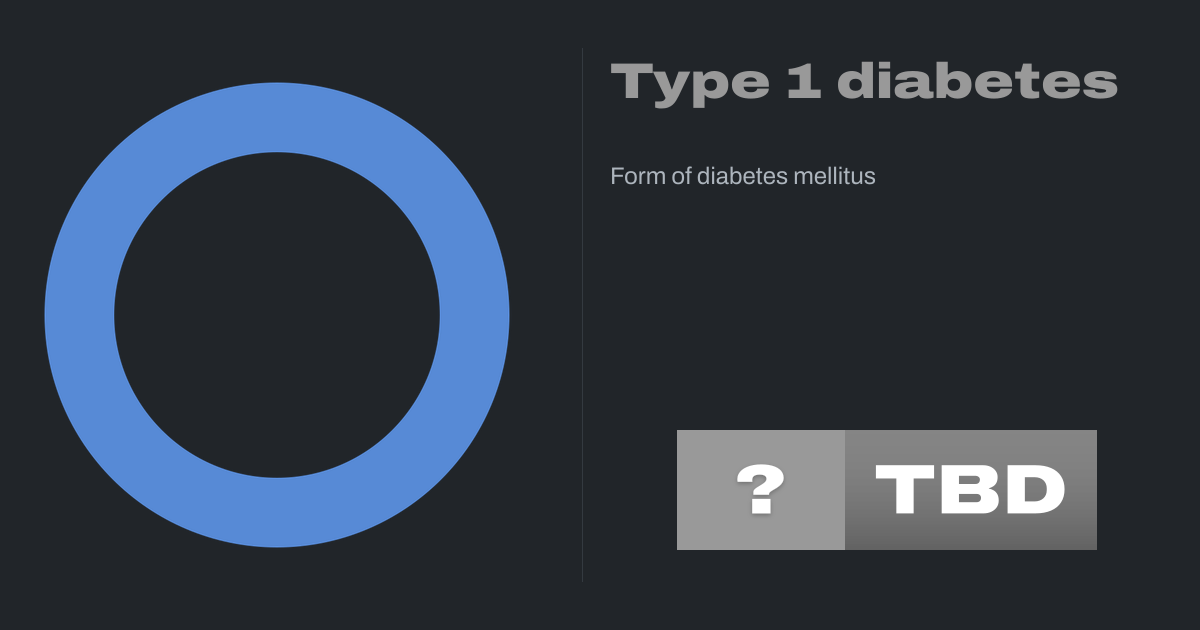Select the "Type 1 diabetes" heading

863,82
